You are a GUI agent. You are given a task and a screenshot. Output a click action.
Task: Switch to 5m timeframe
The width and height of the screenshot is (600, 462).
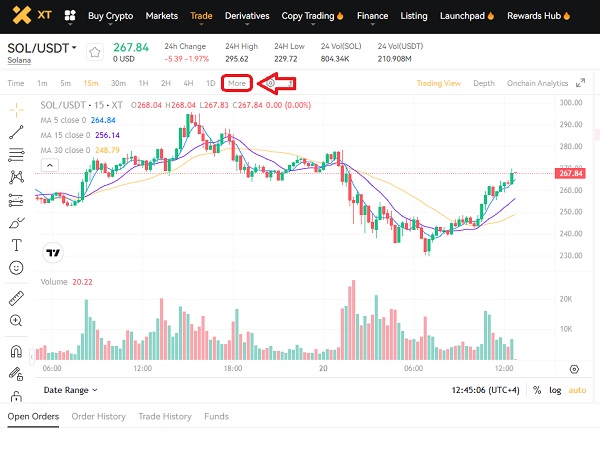pyautogui.click(x=65, y=83)
